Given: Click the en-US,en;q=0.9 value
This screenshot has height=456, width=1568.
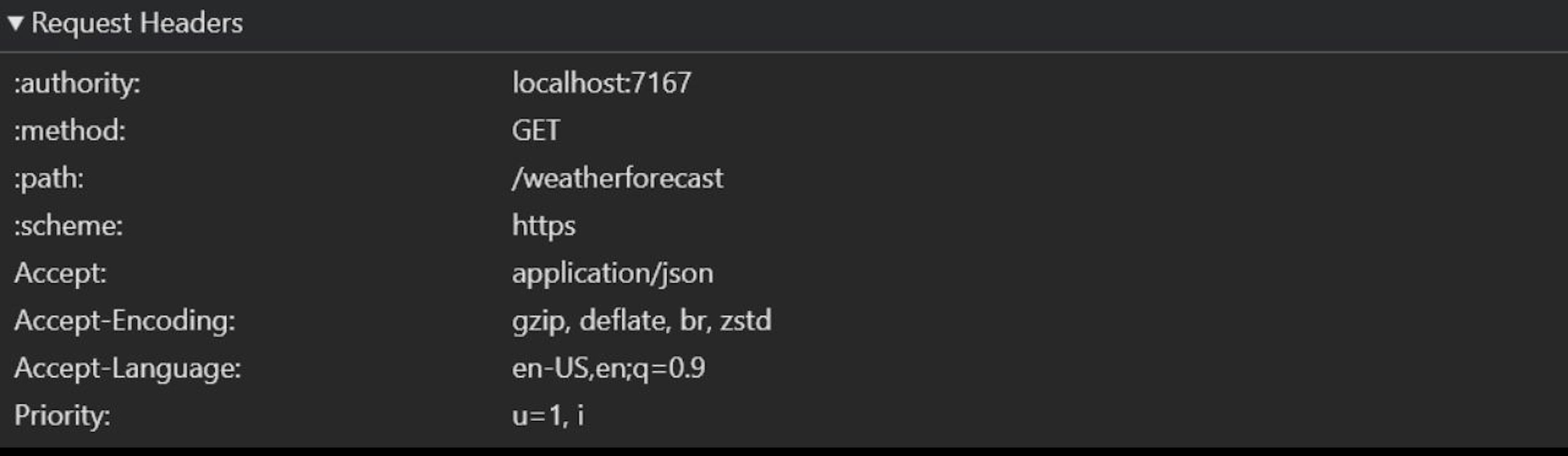Looking at the screenshot, I should point(609,368).
